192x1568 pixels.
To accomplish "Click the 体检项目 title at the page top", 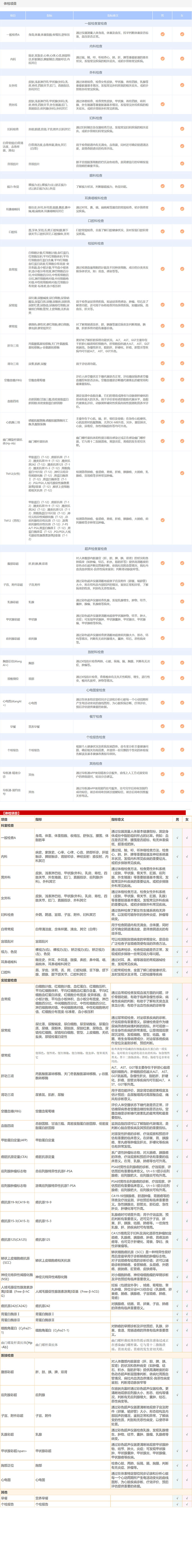I will tap(10, 3).
